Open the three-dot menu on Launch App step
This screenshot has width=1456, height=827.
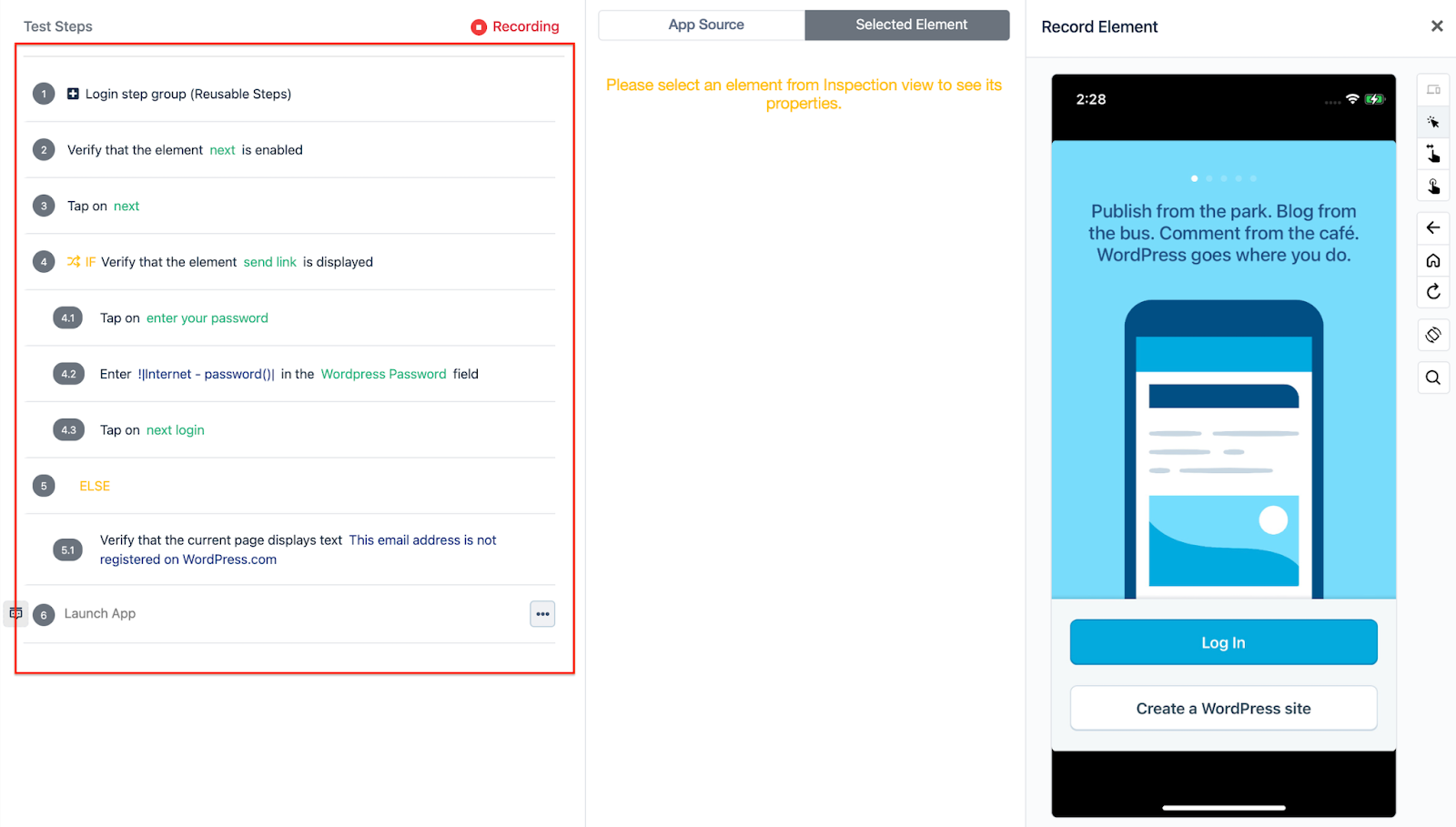[x=542, y=614]
